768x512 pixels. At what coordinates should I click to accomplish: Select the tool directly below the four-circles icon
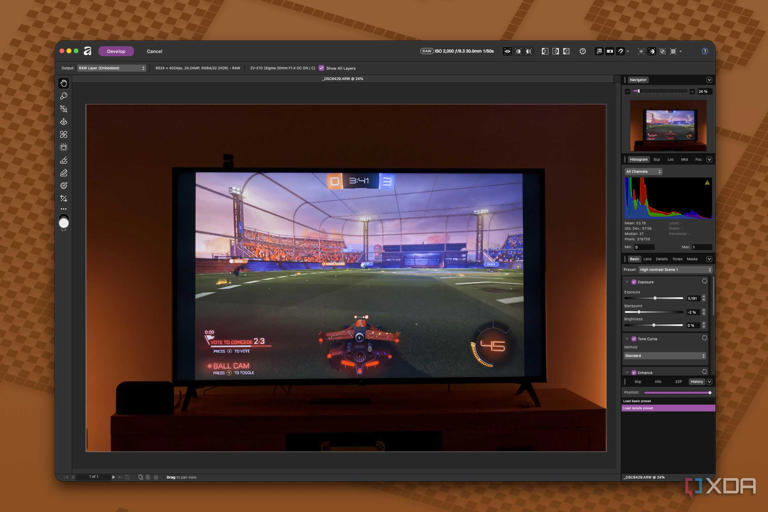(x=64, y=147)
